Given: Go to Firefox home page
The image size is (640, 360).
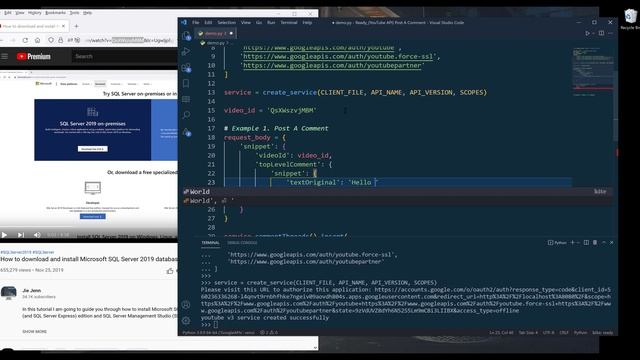Looking at the screenshot, I should point(38,40).
